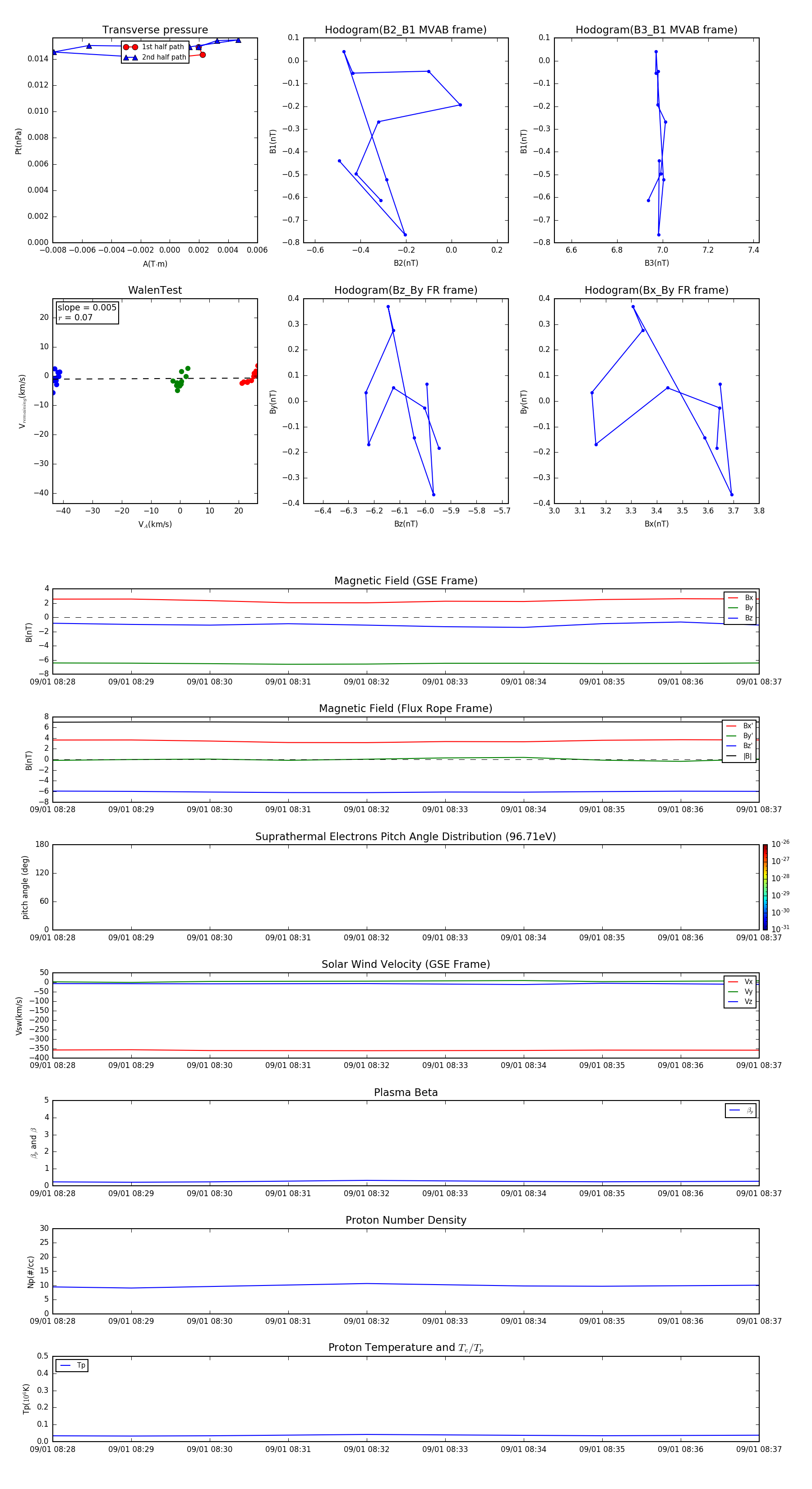Click the 'Hodogram(Bz_By FR frame)' title
812x1489 pixels.
(x=406, y=290)
